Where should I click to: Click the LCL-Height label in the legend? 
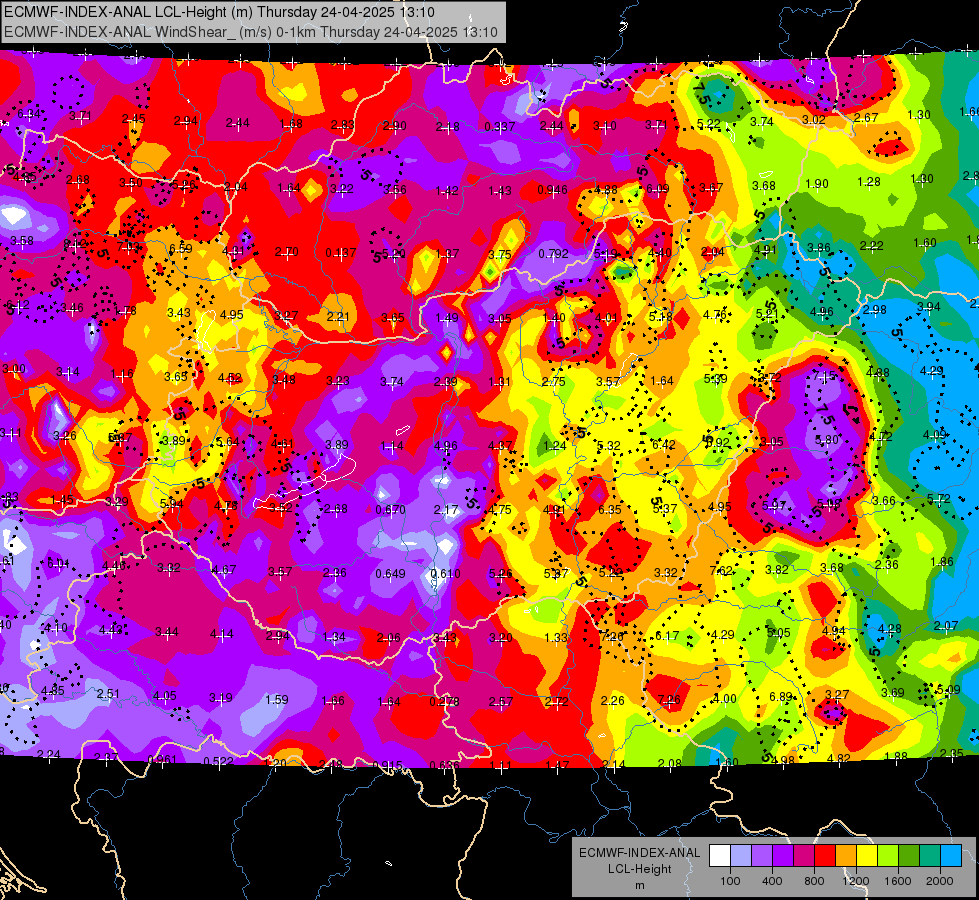coord(639,869)
